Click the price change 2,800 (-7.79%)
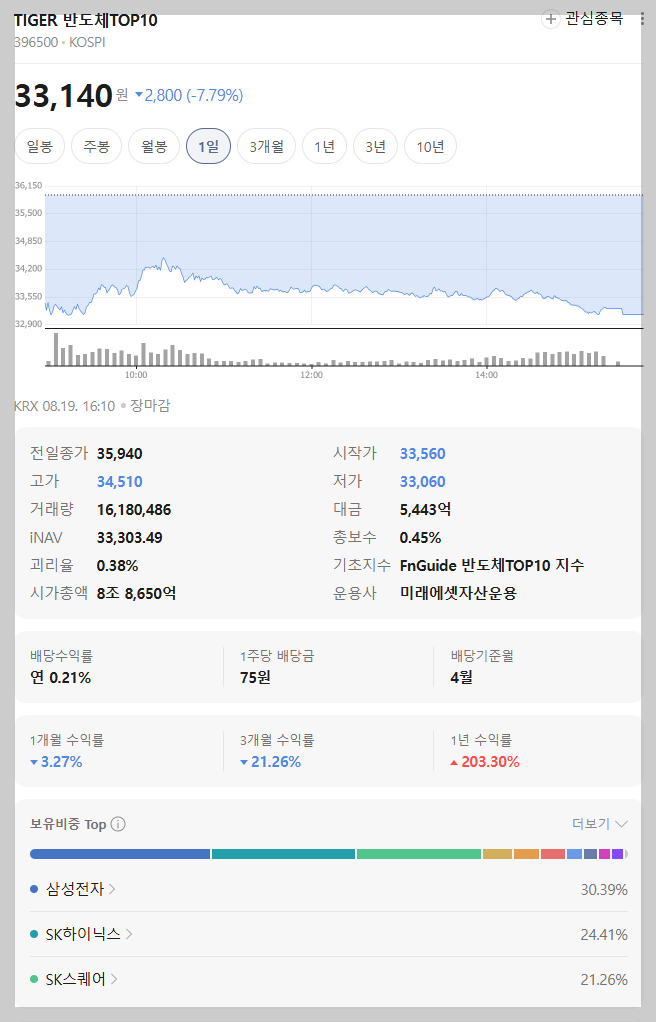The height and width of the screenshot is (1022, 656). 189,95
